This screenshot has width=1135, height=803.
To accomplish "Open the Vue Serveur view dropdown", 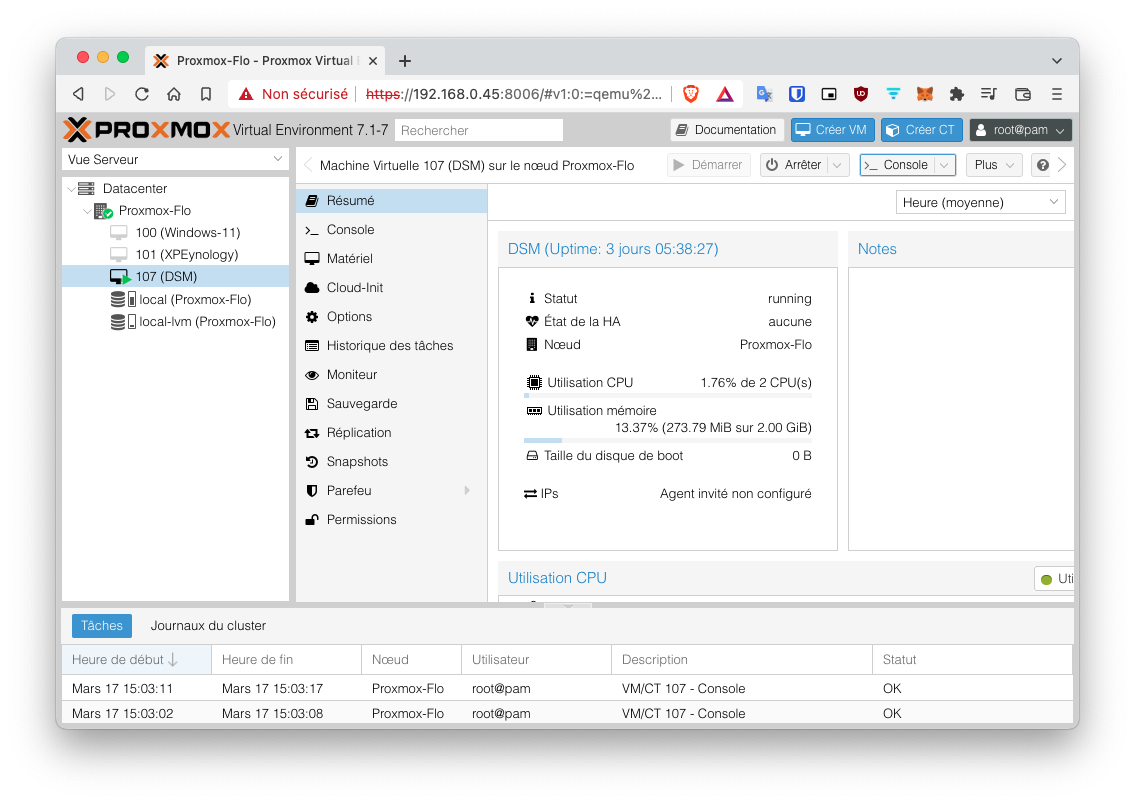I will pyautogui.click(x=277, y=159).
